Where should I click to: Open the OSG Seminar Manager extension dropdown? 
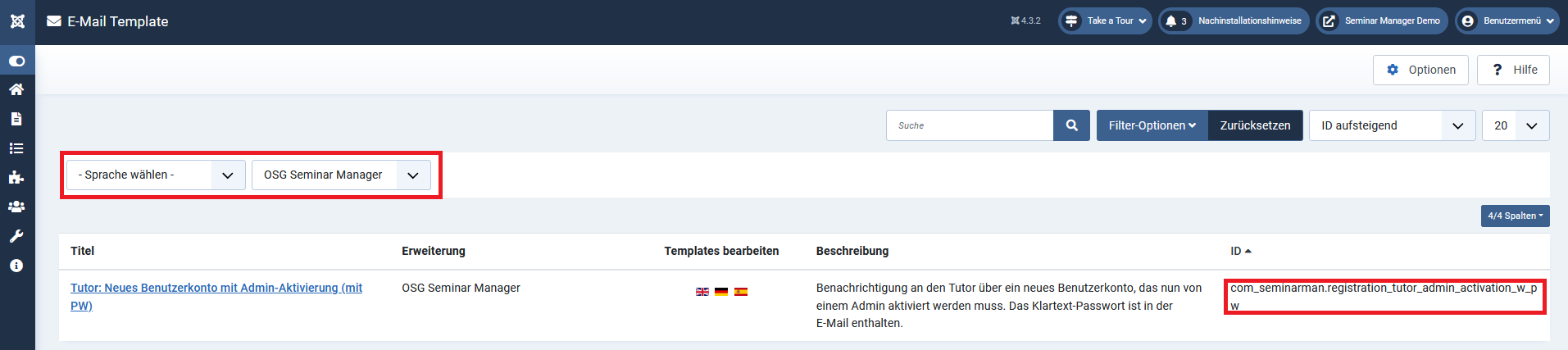coord(341,175)
